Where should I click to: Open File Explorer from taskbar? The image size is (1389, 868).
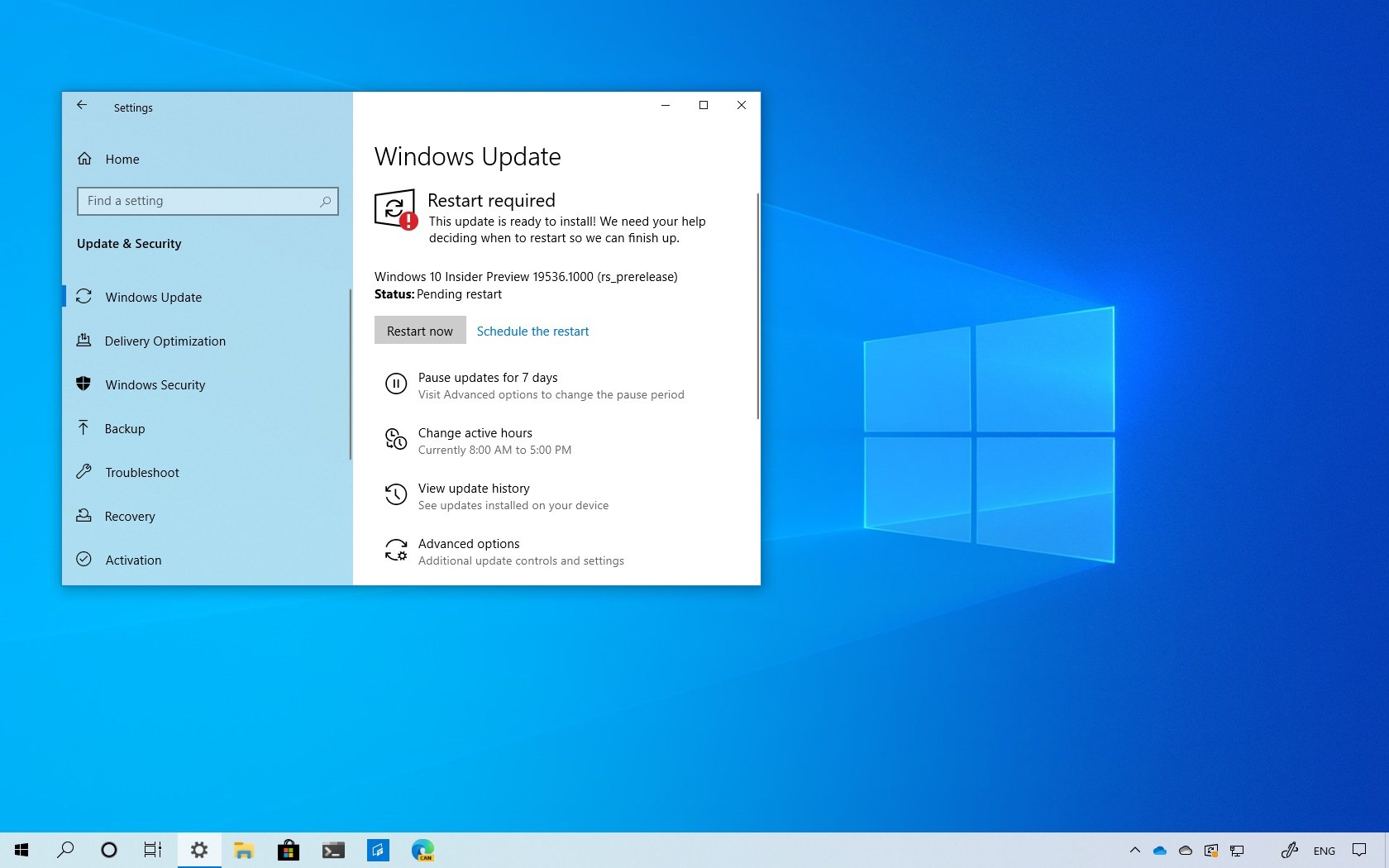(x=243, y=850)
